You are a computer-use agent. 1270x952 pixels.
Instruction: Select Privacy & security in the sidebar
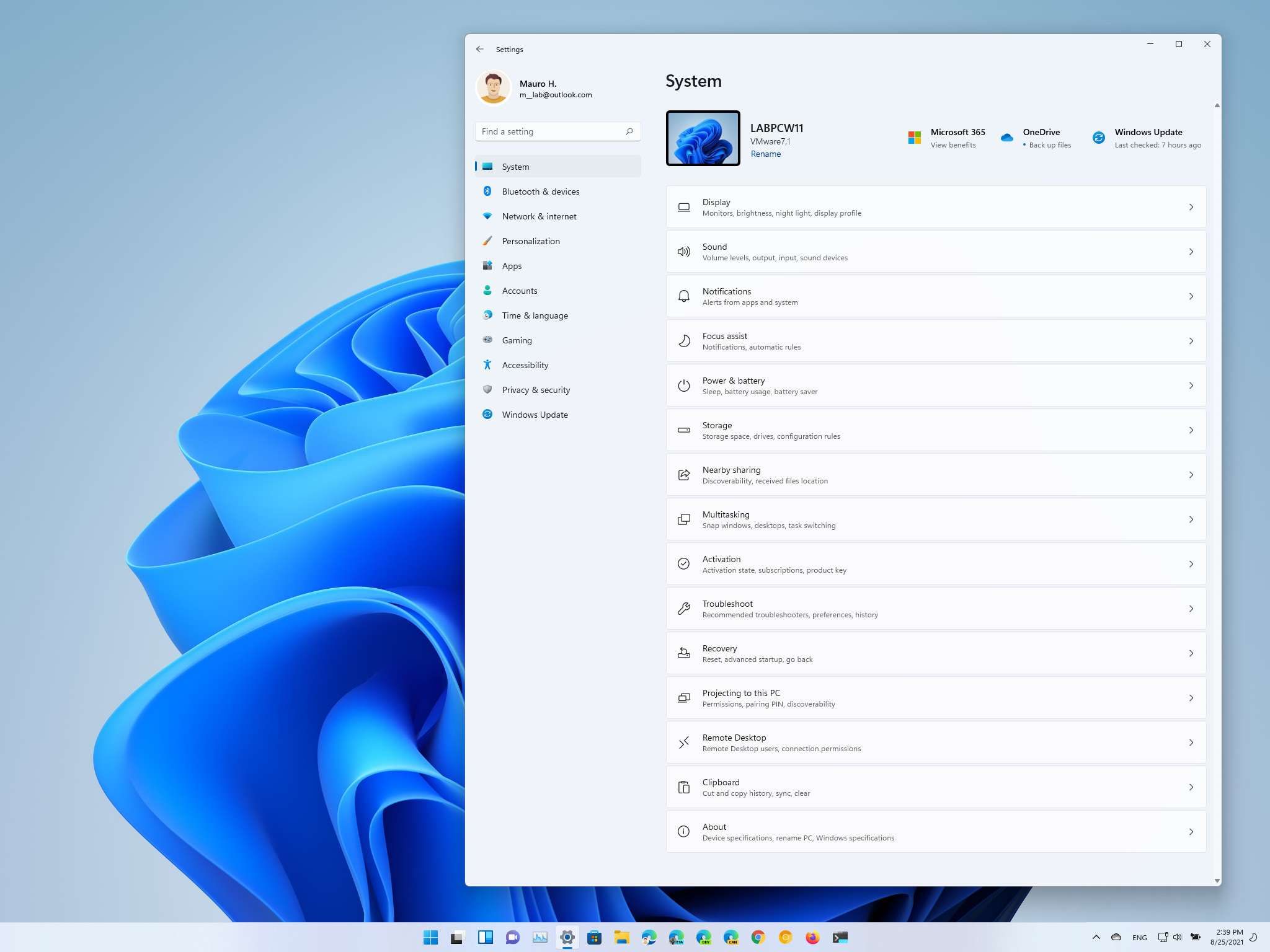[x=536, y=390]
